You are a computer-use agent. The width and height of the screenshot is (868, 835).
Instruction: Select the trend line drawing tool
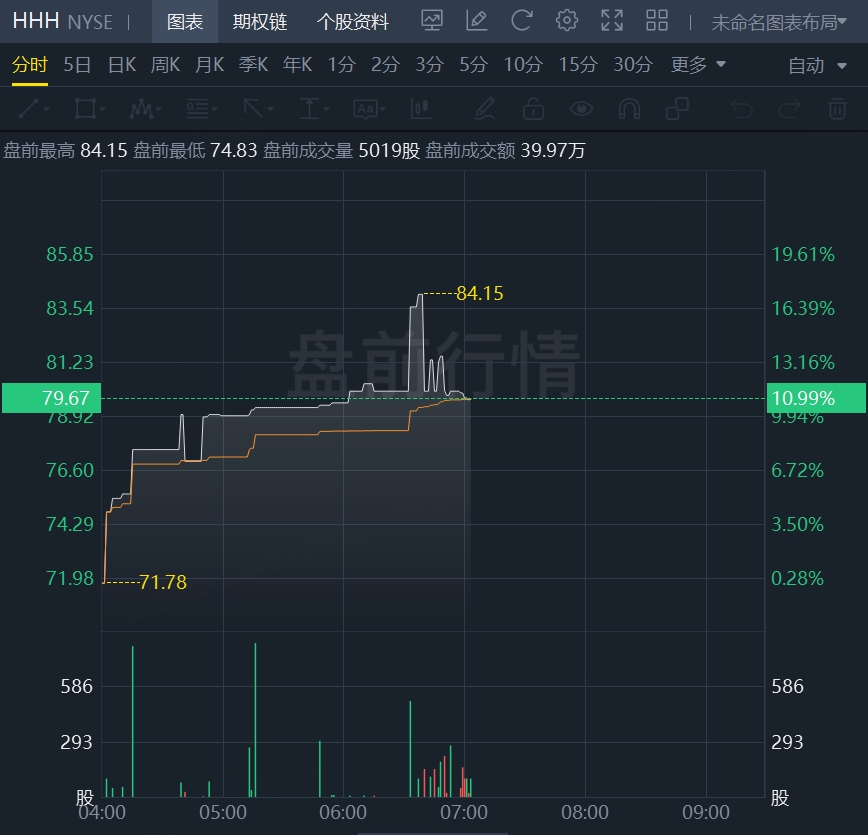point(29,109)
